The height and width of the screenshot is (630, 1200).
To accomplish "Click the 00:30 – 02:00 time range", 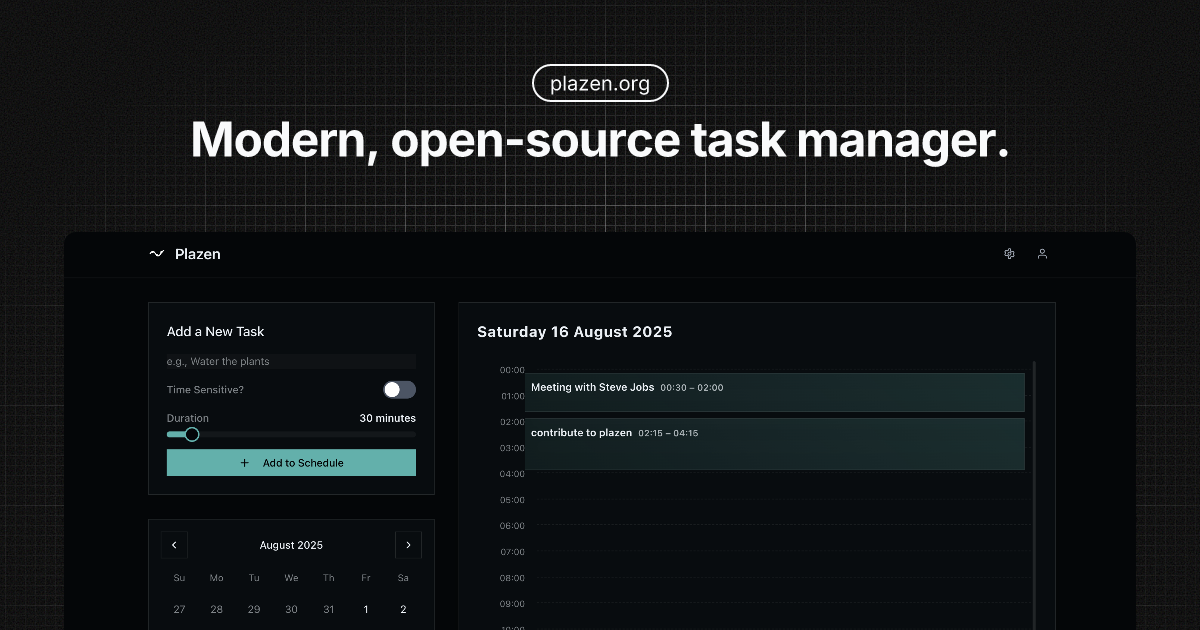I will click(x=692, y=388).
